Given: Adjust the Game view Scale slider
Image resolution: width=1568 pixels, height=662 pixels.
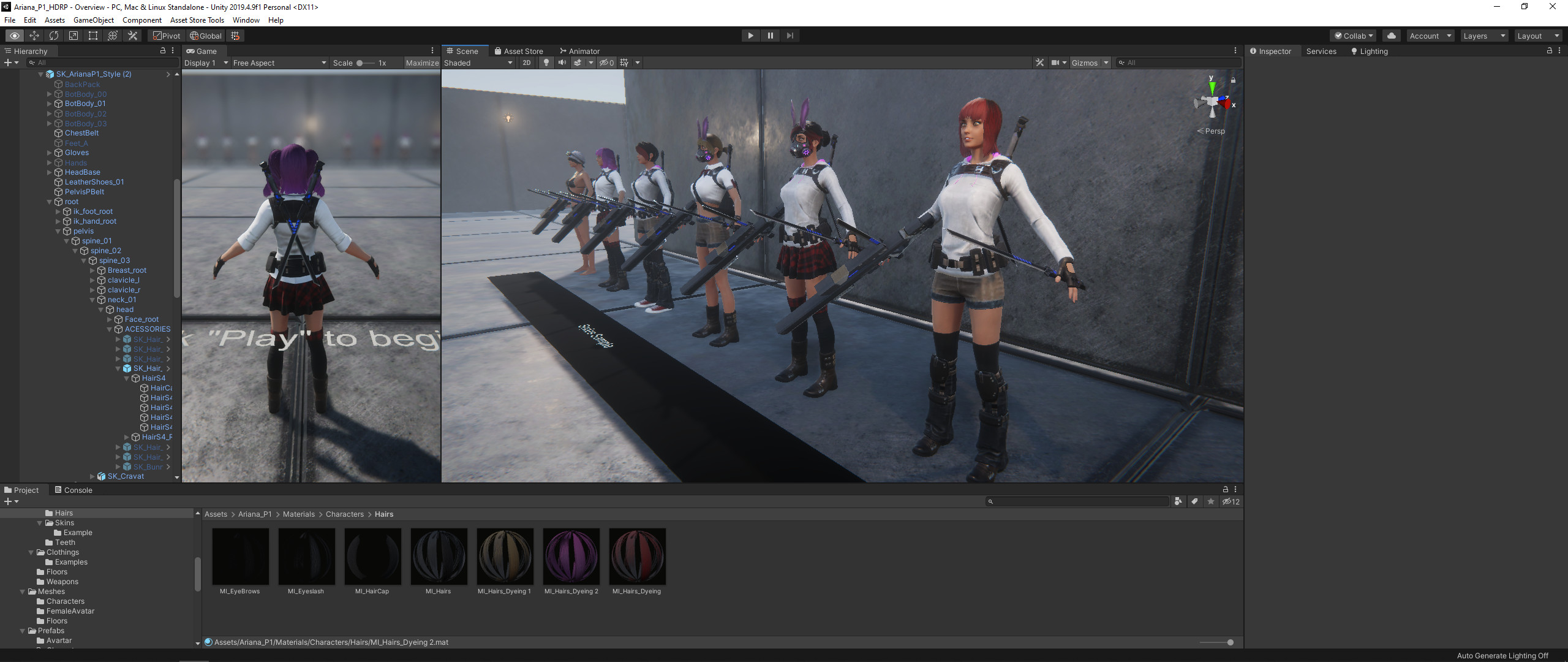Looking at the screenshot, I should click(x=366, y=63).
